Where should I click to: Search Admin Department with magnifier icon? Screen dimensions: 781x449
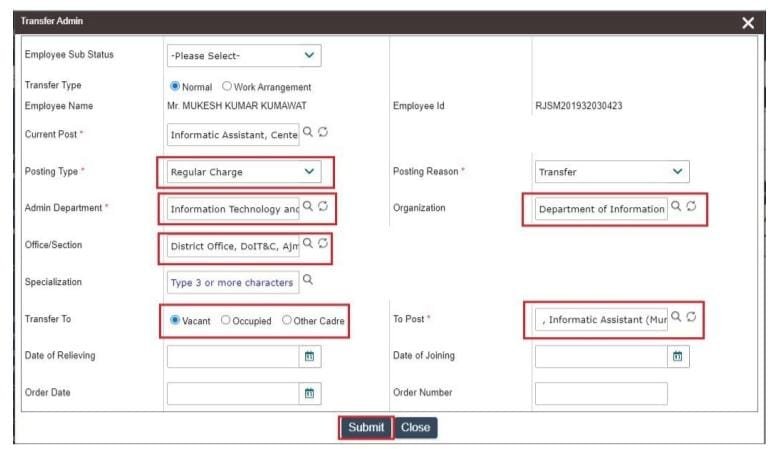(308, 206)
